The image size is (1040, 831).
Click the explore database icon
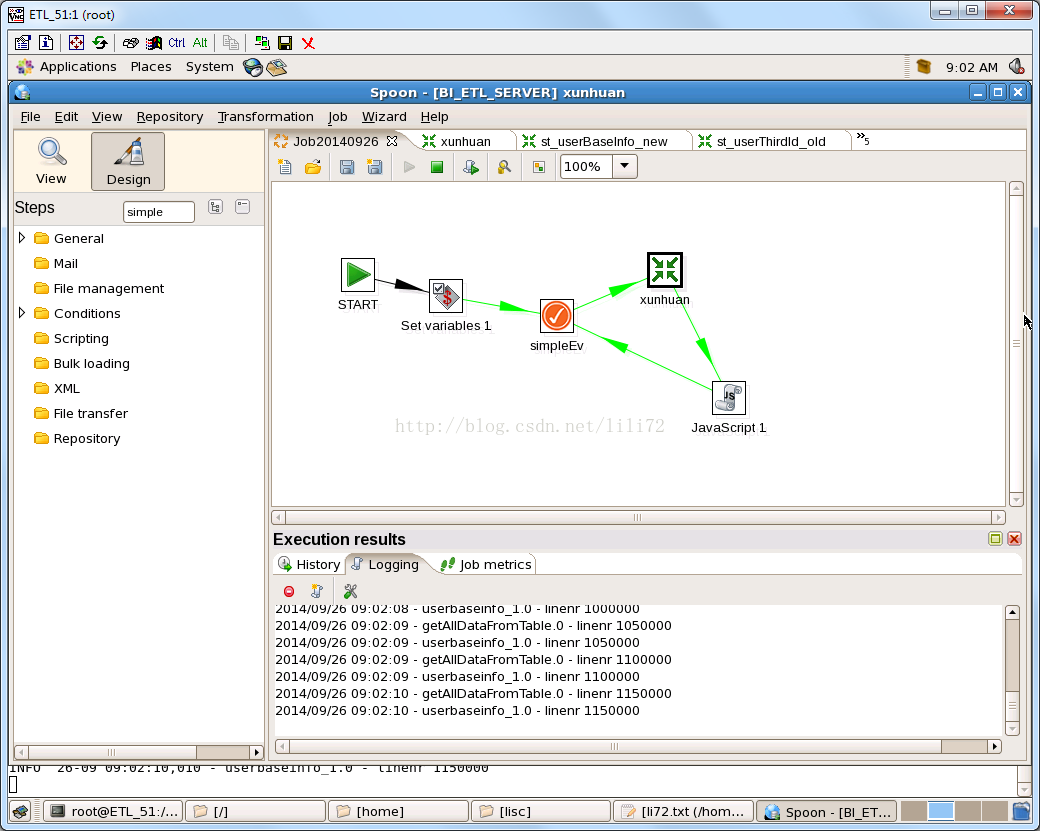(504, 167)
